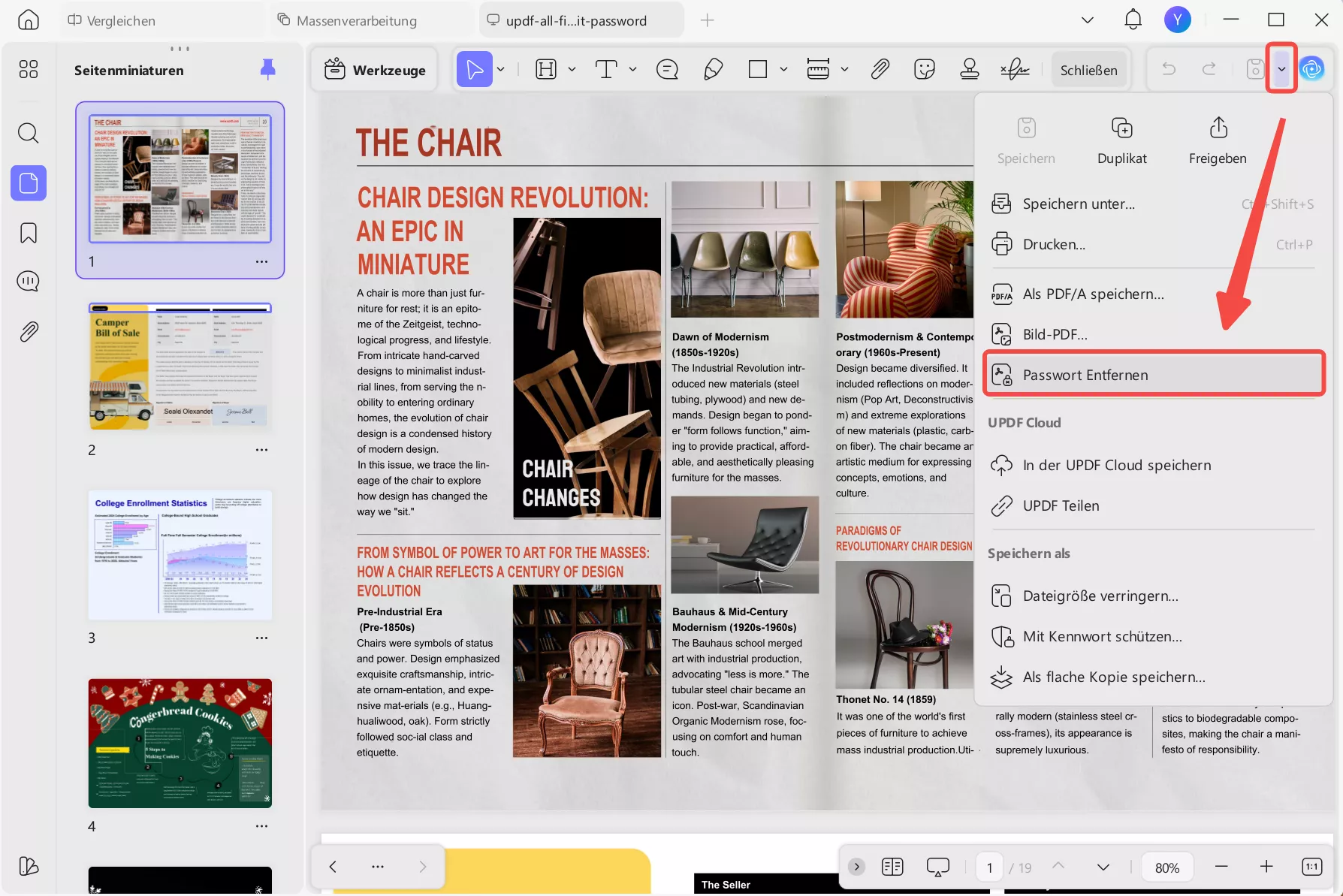
Task: Select the signature tool icon
Action: tap(1015, 70)
